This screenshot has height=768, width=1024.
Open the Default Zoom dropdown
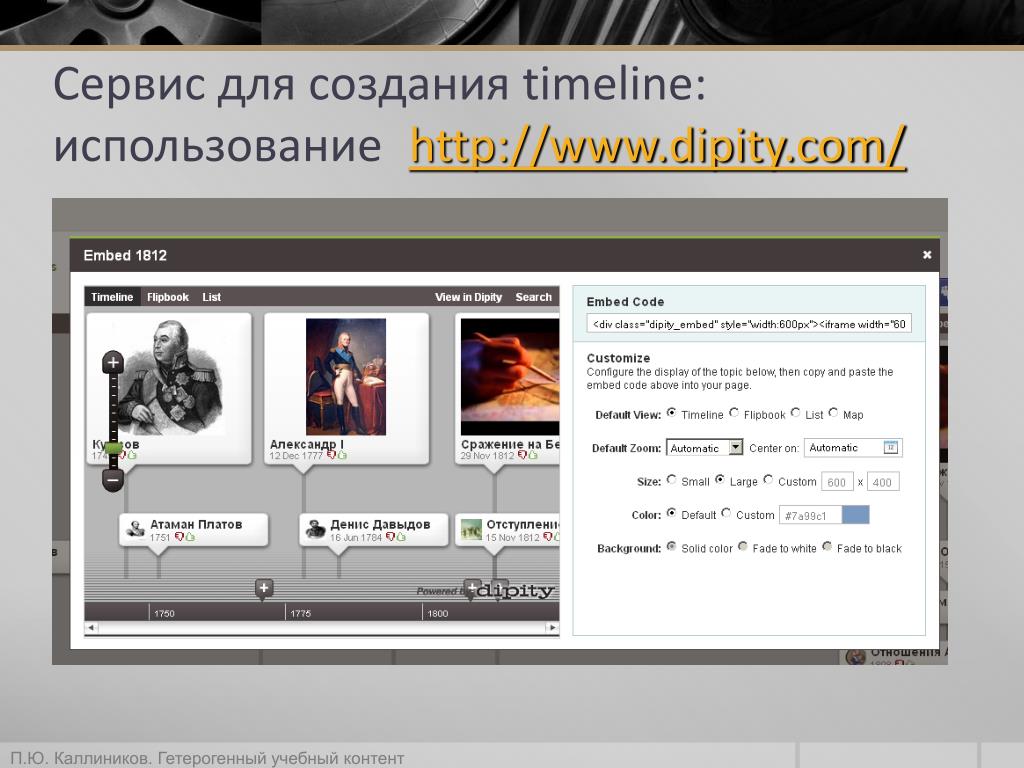pyautogui.click(x=705, y=447)
